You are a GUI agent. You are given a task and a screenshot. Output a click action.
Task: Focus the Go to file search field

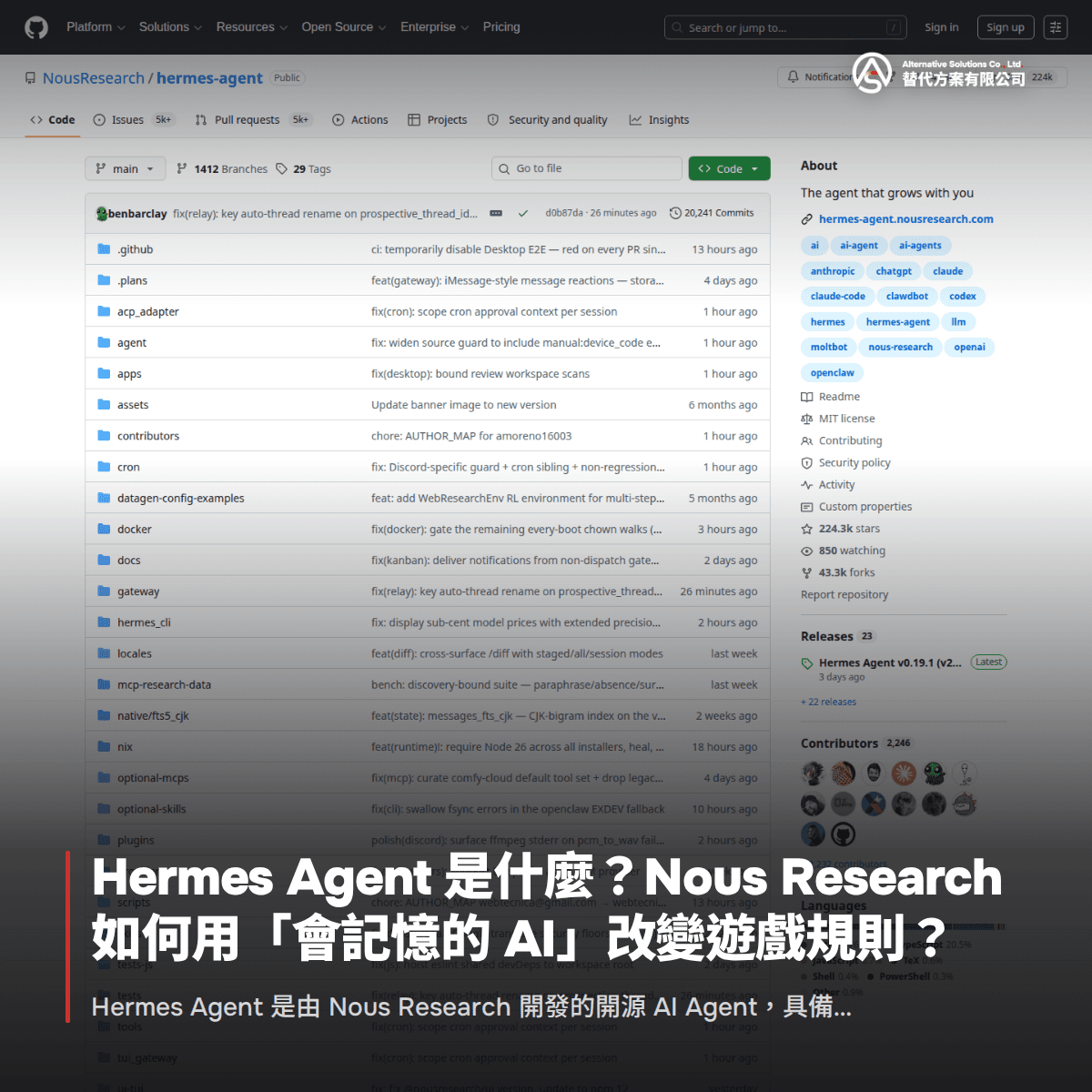pos(587,168)
